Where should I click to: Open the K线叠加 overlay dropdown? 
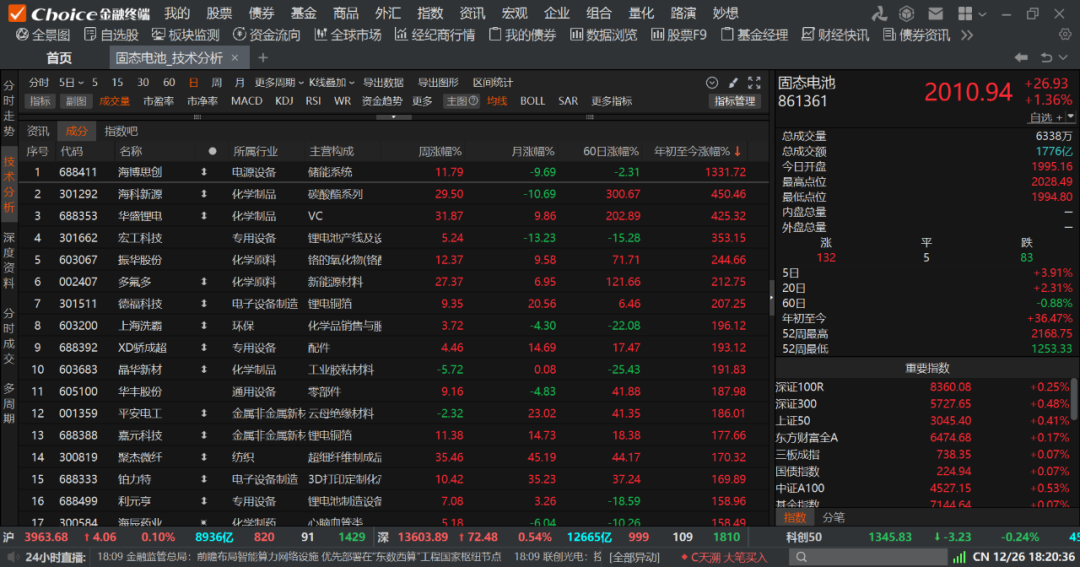pos(332,83)
